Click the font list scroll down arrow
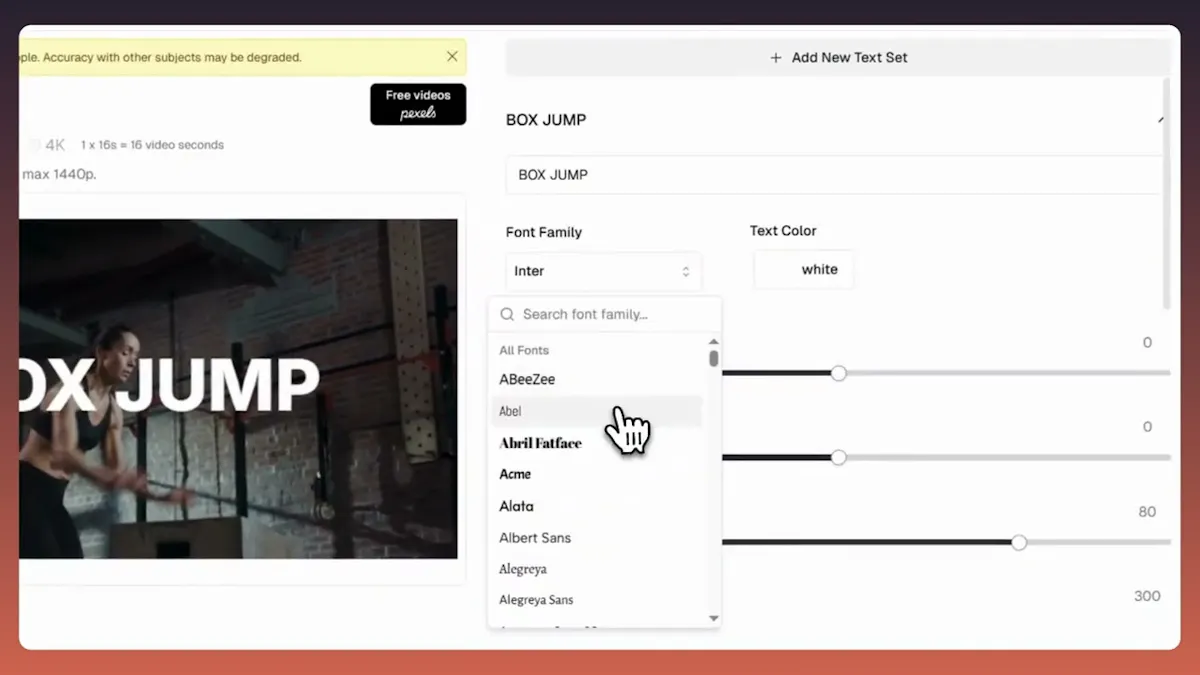Viewport: 1200px width, 675px height. click(713, 619)
